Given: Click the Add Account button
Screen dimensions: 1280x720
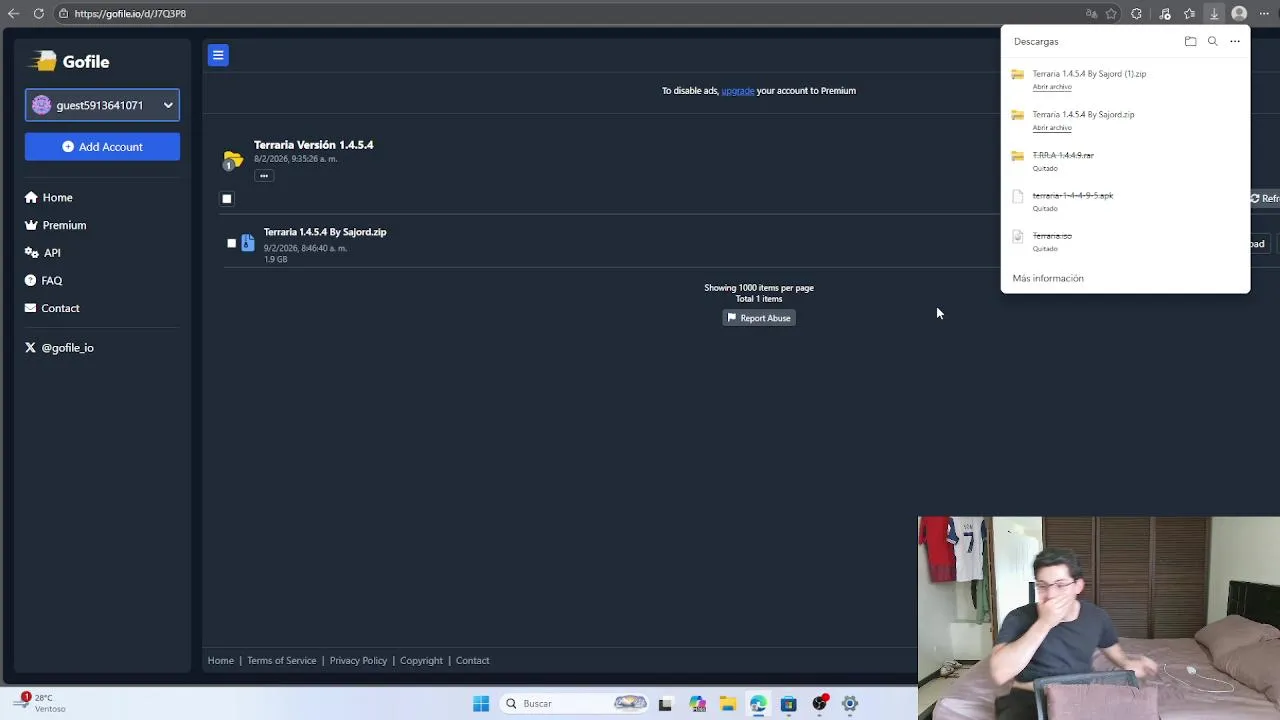Looking at the screenshot, I should [102, 147].
